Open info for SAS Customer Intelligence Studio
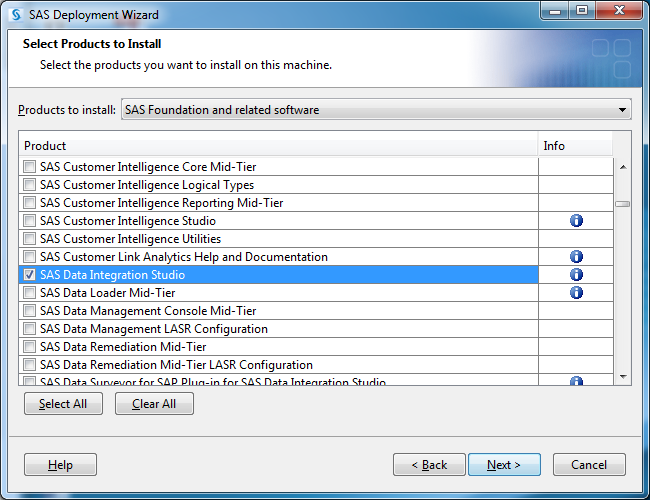 pos(576,221)
